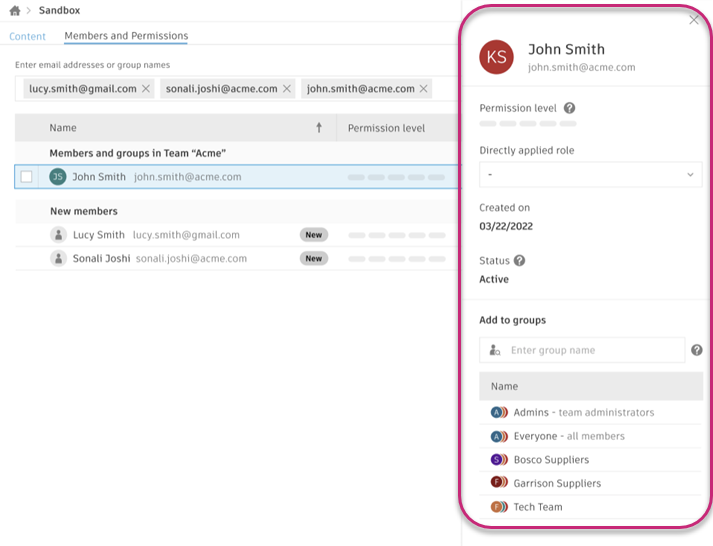Switch to the Content tab
The width and height of the screenshot is (713, 546).
(x=27, y=36)
